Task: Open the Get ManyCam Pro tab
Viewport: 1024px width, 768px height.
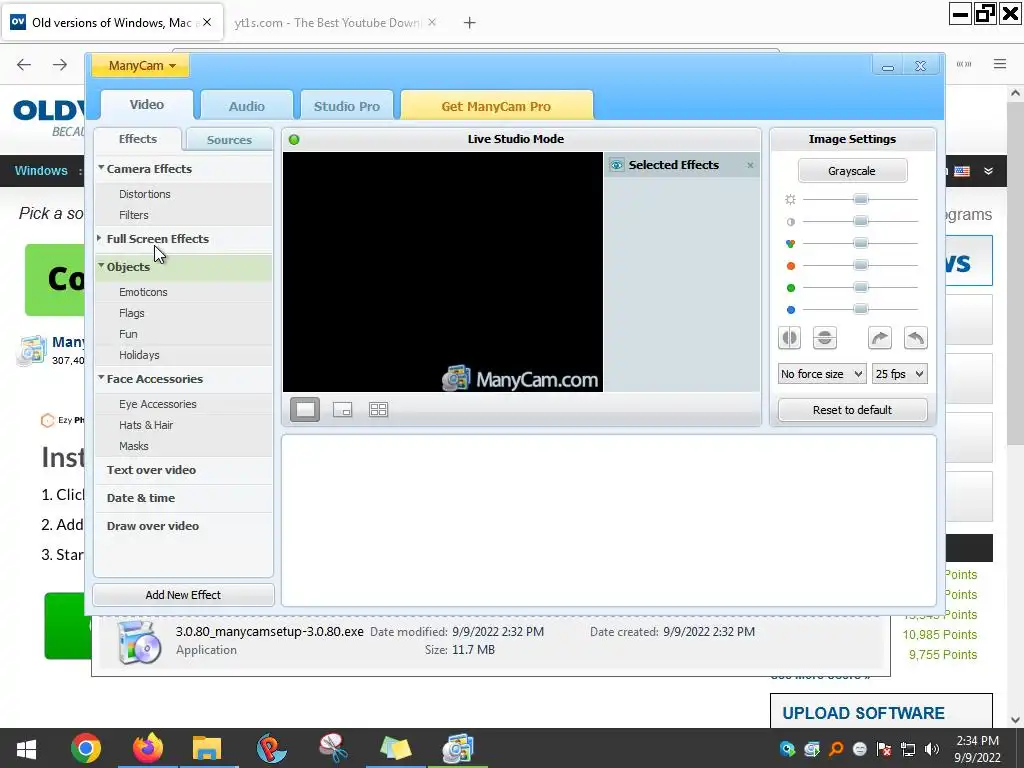Action: click(x=496, y=106)
